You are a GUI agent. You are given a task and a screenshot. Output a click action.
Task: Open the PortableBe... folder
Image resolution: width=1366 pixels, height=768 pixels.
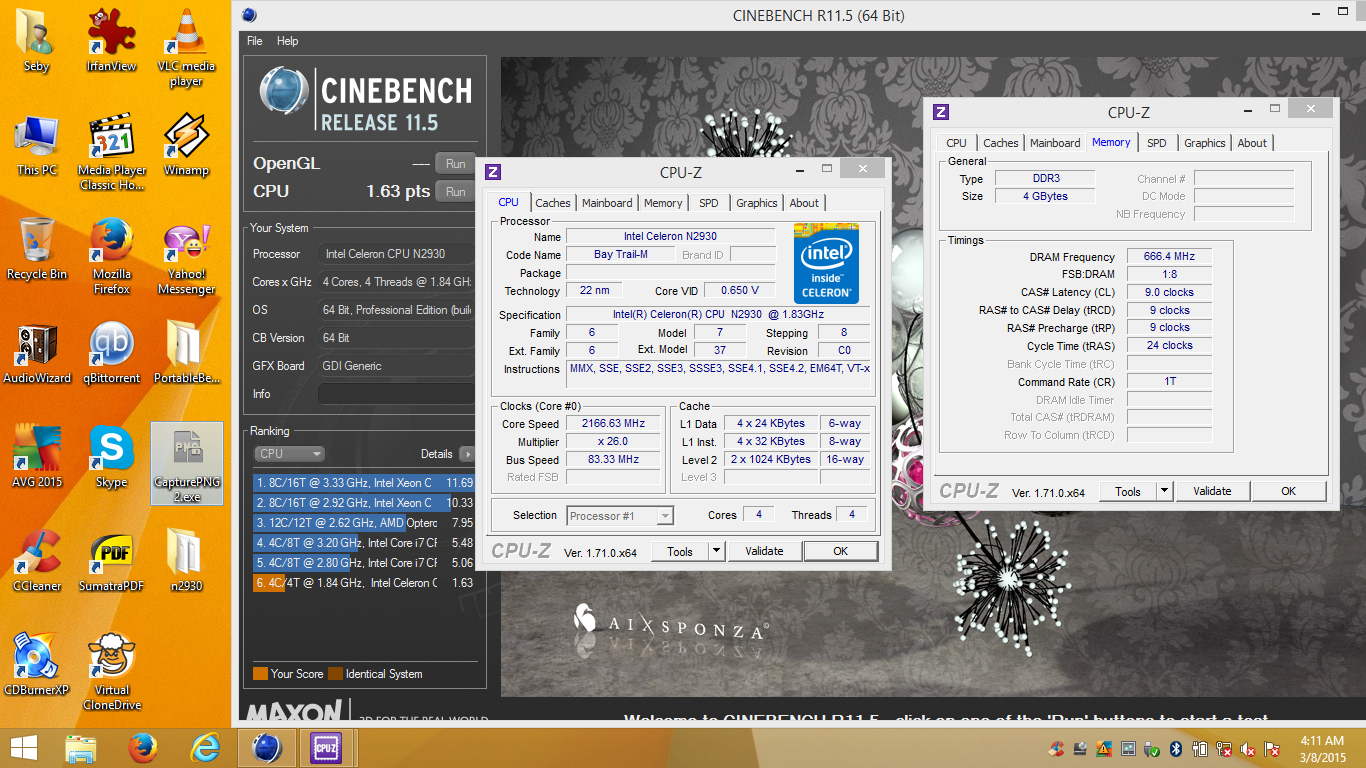(186, 353)
